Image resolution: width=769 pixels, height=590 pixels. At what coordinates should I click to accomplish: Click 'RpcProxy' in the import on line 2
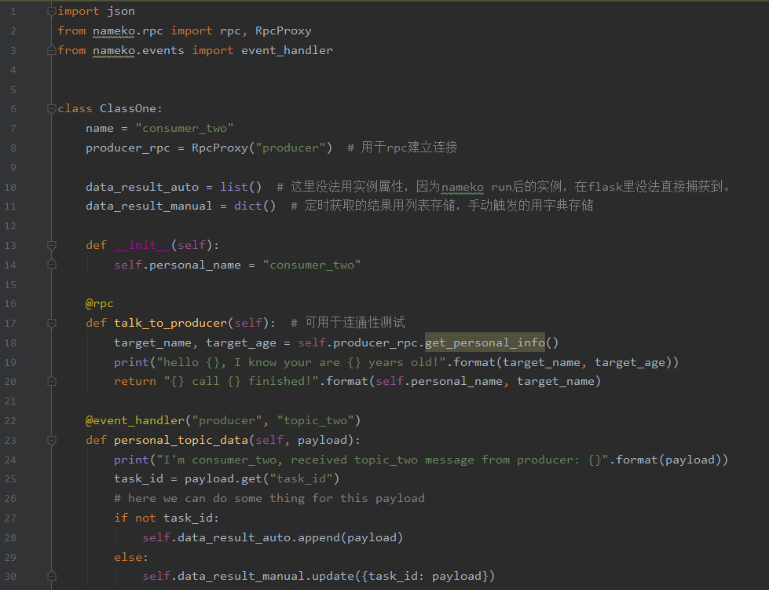click(283, 31)
